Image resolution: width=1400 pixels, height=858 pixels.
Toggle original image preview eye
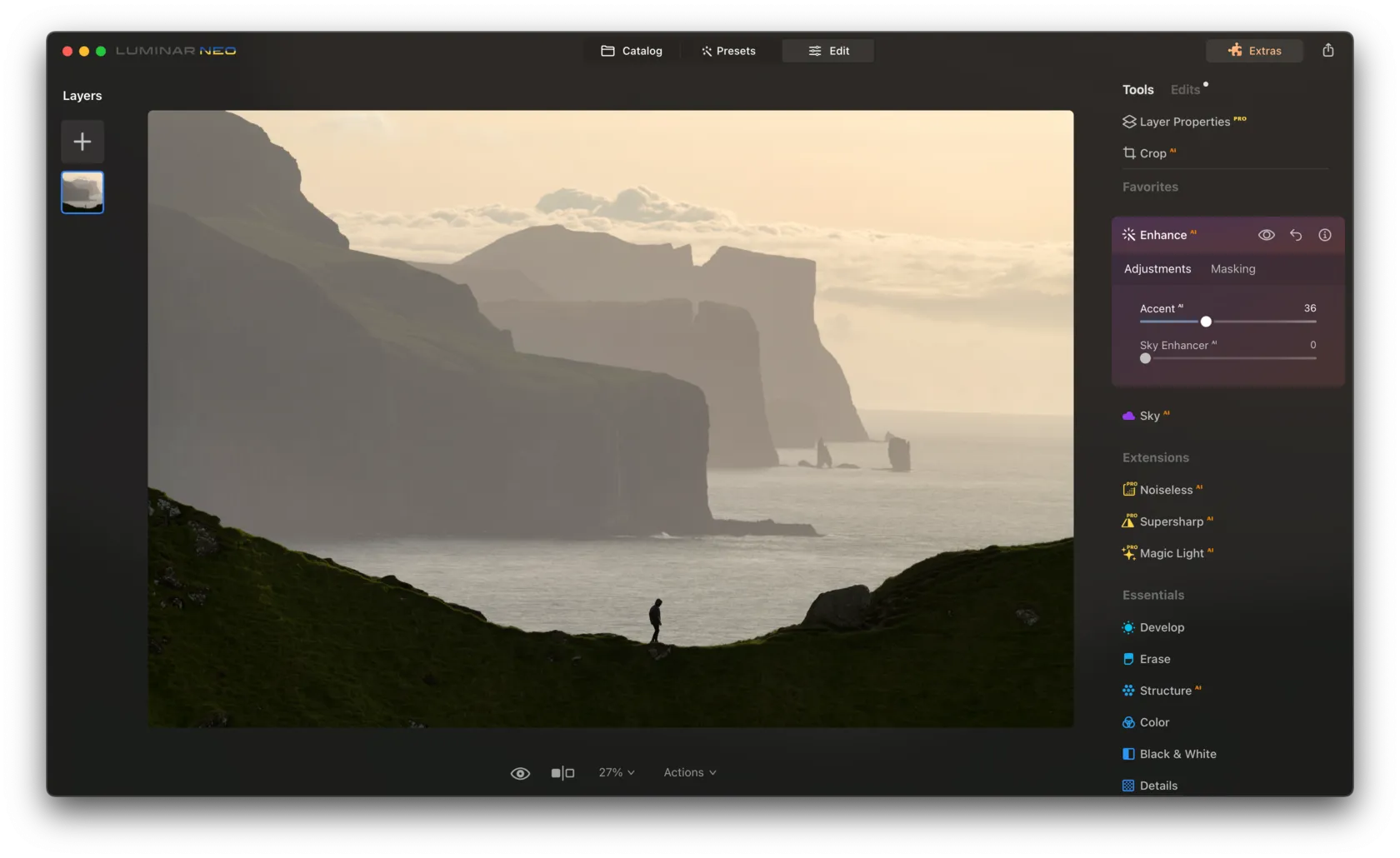point(520,773)
